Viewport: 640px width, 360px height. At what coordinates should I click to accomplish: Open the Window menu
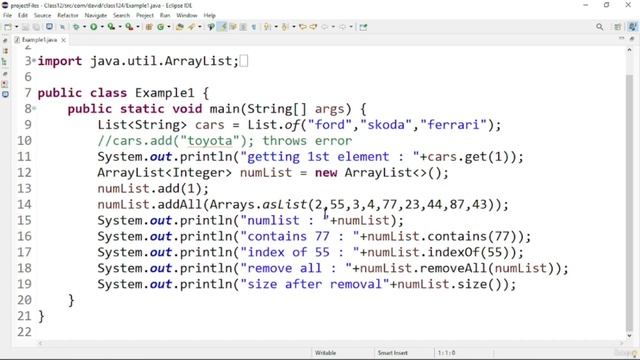click(x=187, y=16)
